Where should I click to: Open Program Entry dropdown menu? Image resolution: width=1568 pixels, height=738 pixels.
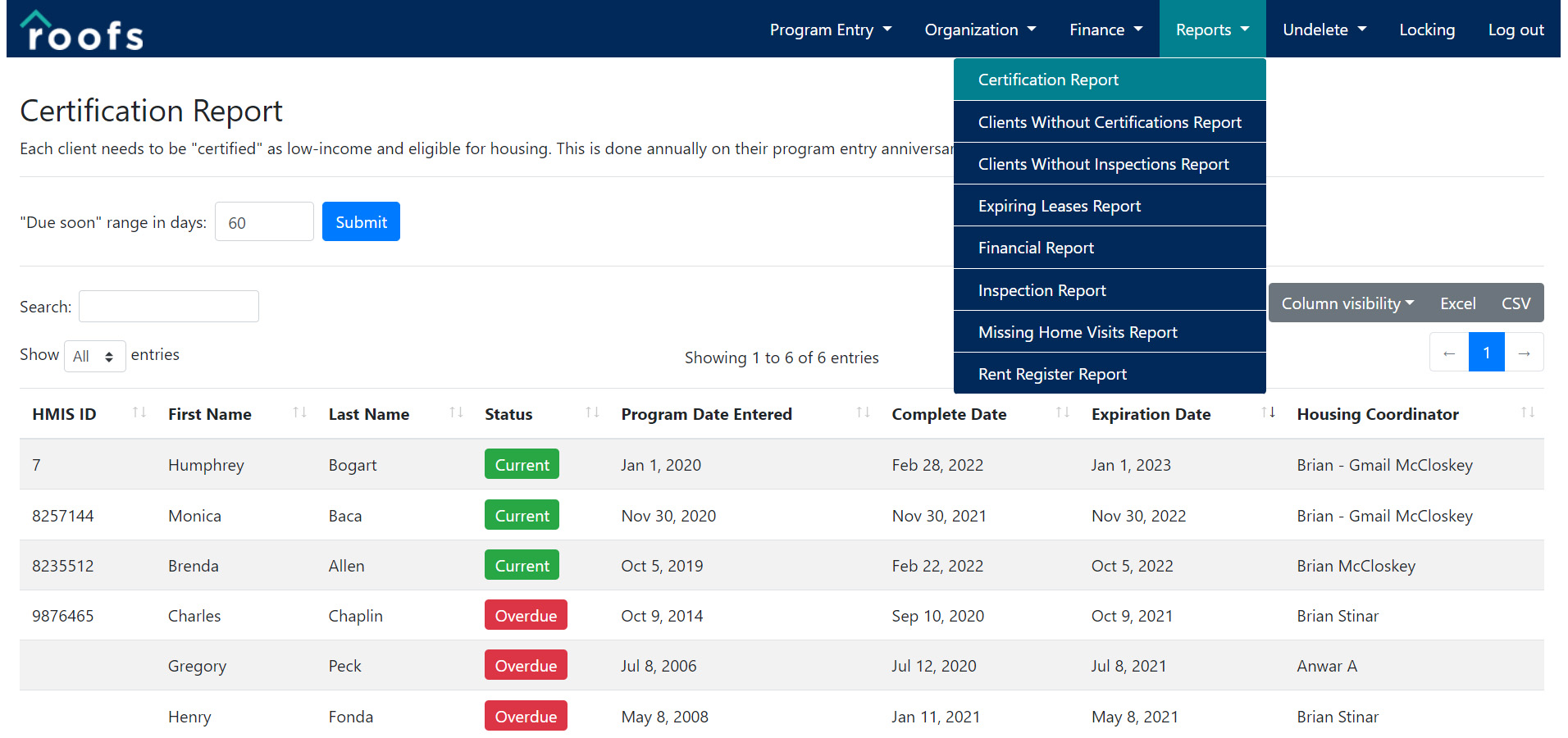click(x=830, y=30)
